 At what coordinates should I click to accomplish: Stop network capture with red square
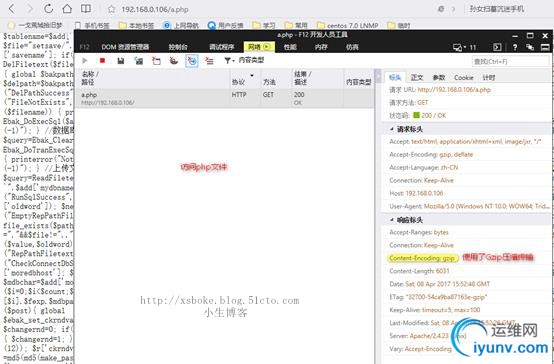[x=102, y=60]
